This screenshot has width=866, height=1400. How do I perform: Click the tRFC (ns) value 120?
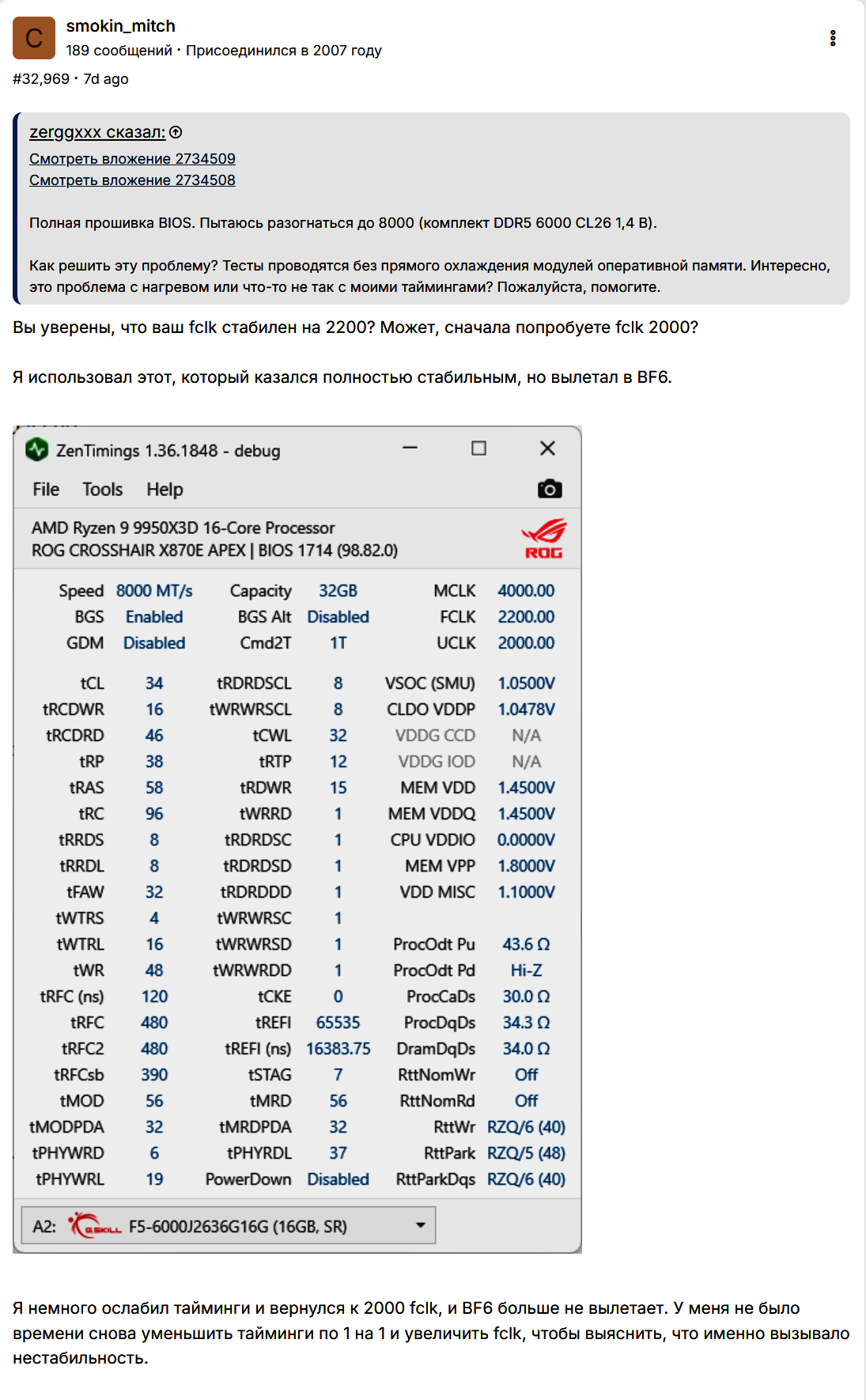[x=154, y=997]
